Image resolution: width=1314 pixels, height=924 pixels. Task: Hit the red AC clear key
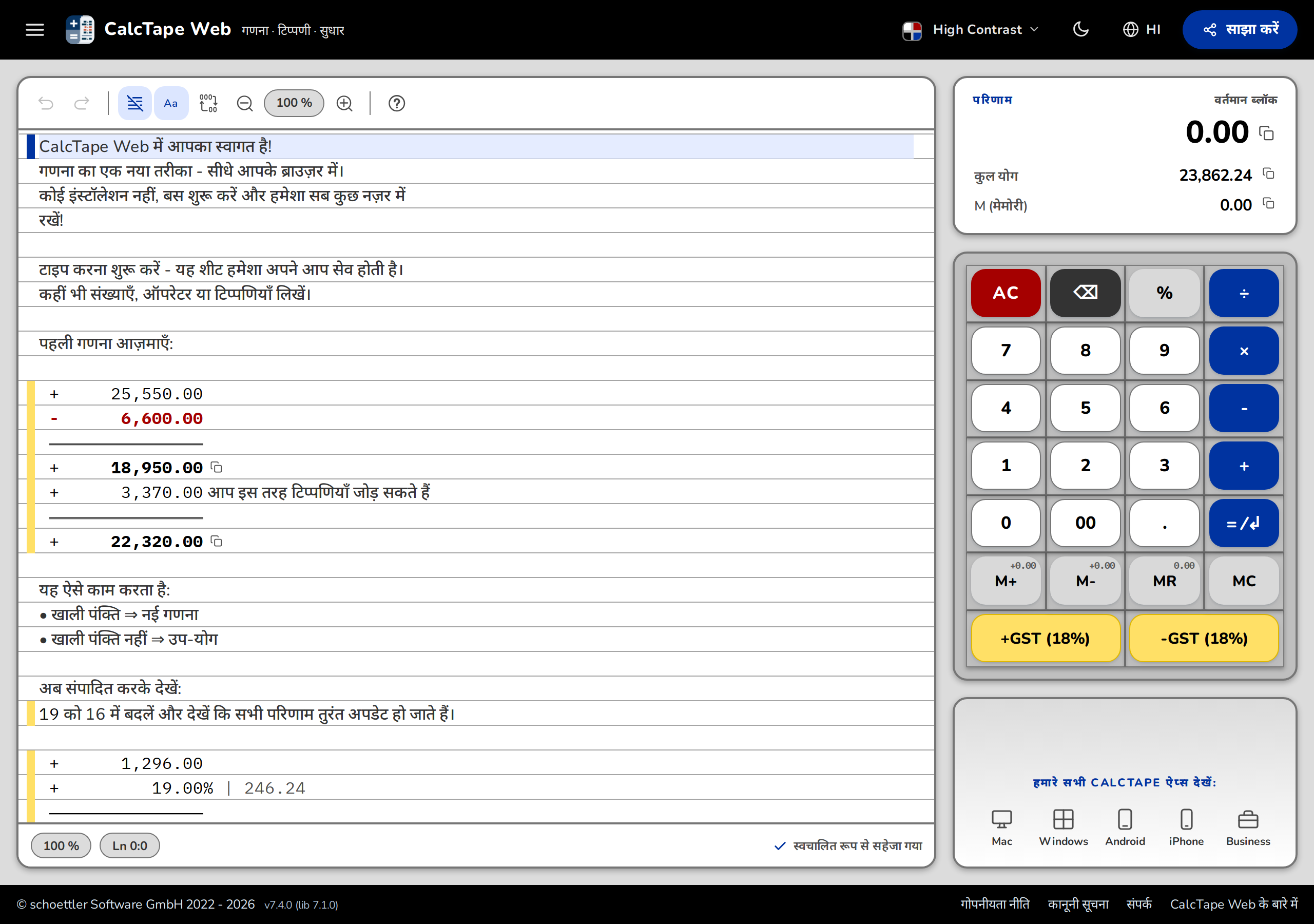coord(1006,293)
